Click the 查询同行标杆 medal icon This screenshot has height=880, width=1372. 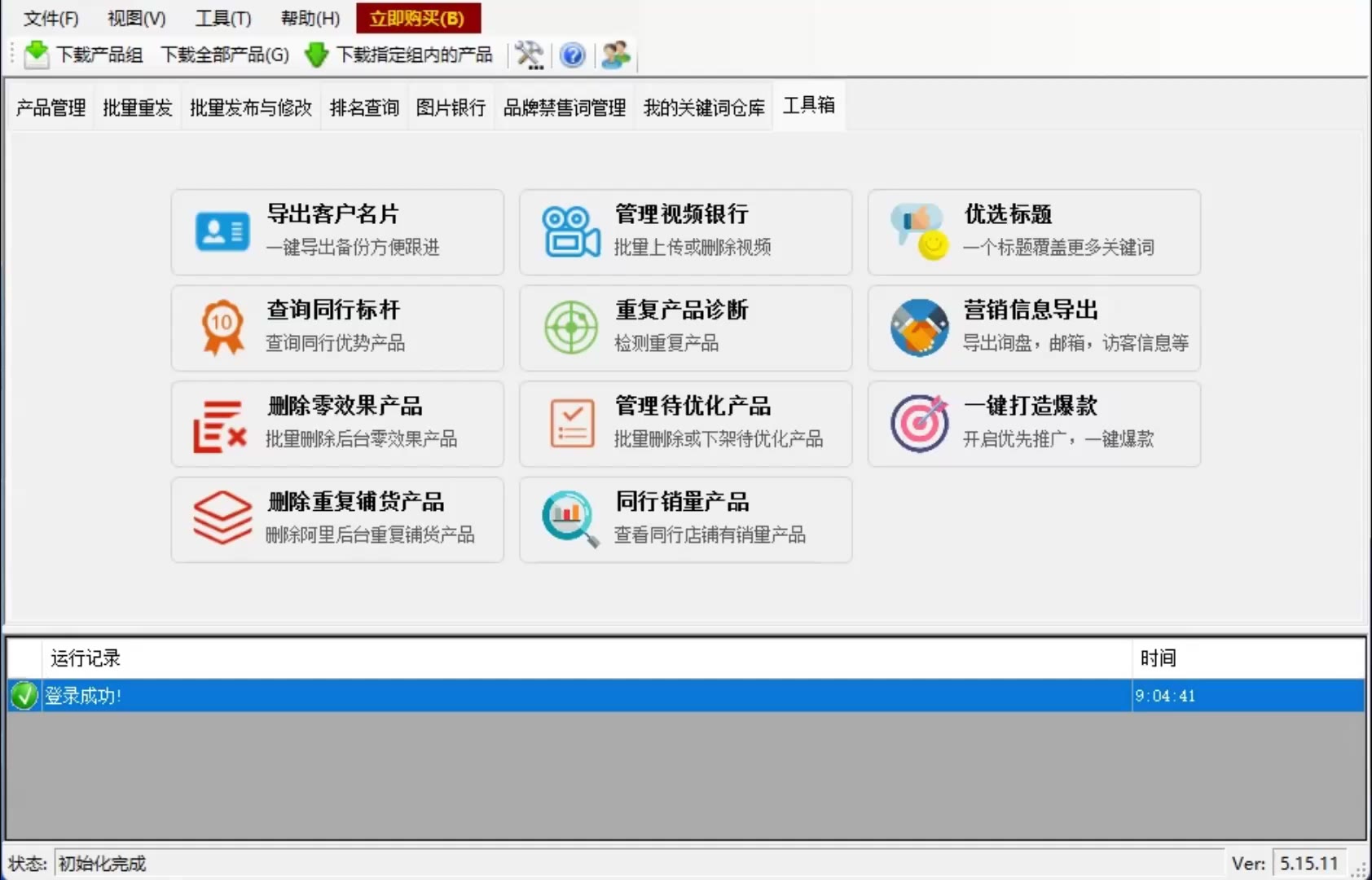pos(222,328)
